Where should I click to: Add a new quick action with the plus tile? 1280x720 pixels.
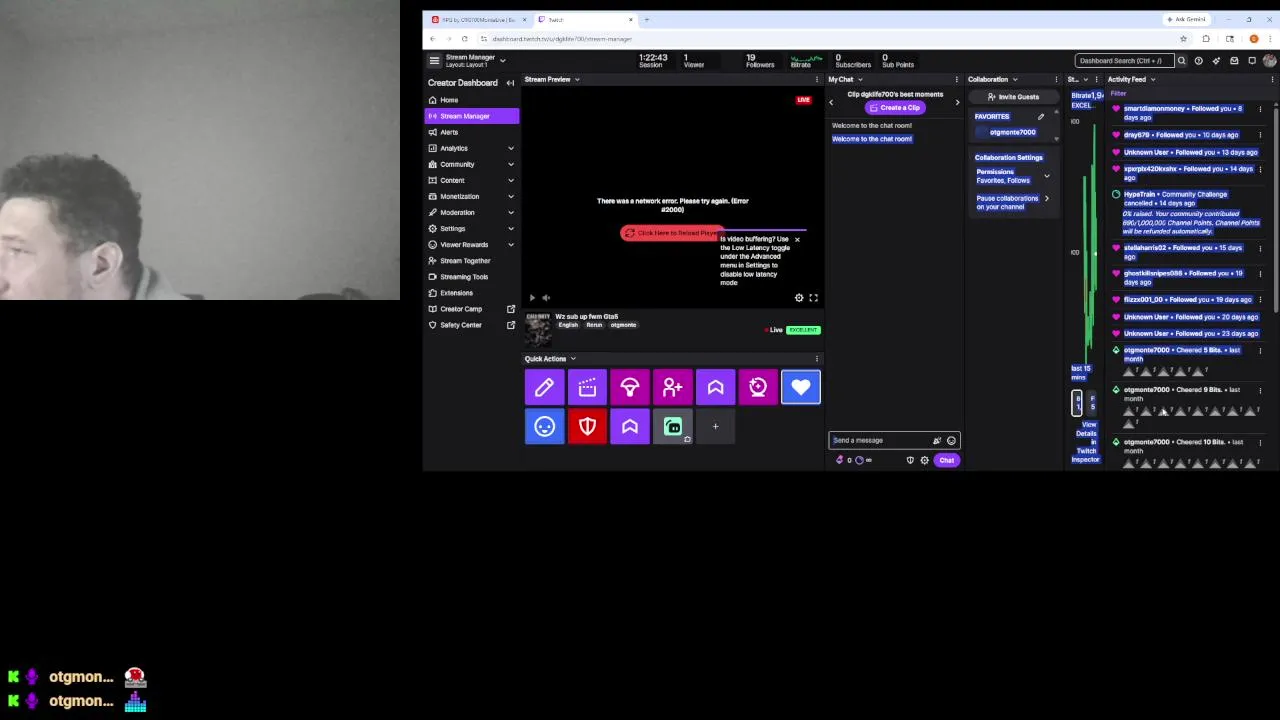[x=715, y=427]
